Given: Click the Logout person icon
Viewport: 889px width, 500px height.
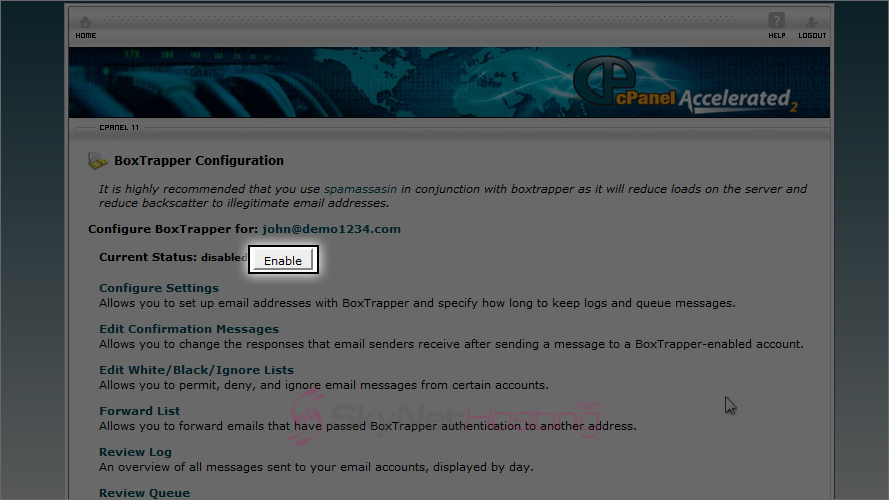Looking at the screenshot, I should point(811,22).
